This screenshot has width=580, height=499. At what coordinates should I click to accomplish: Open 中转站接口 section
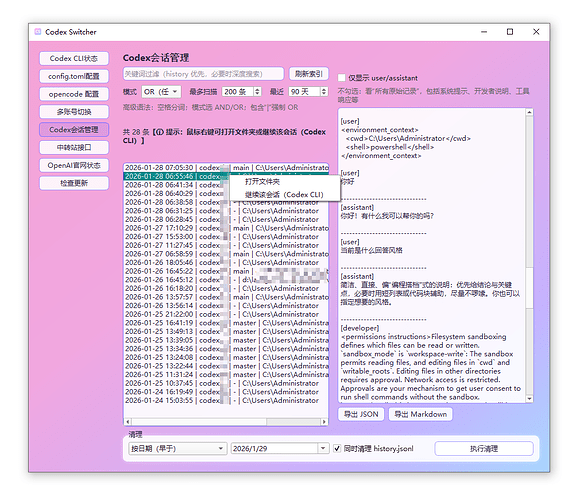[x=74, y=147]
